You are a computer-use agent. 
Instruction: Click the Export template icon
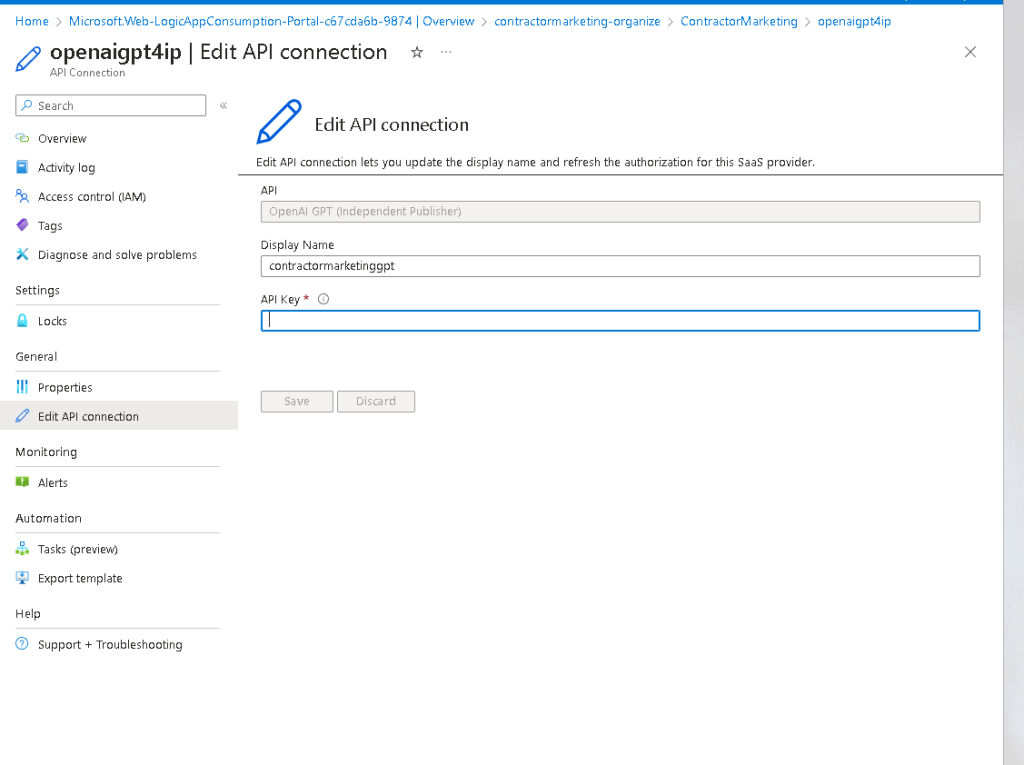[x=22, y=578]
